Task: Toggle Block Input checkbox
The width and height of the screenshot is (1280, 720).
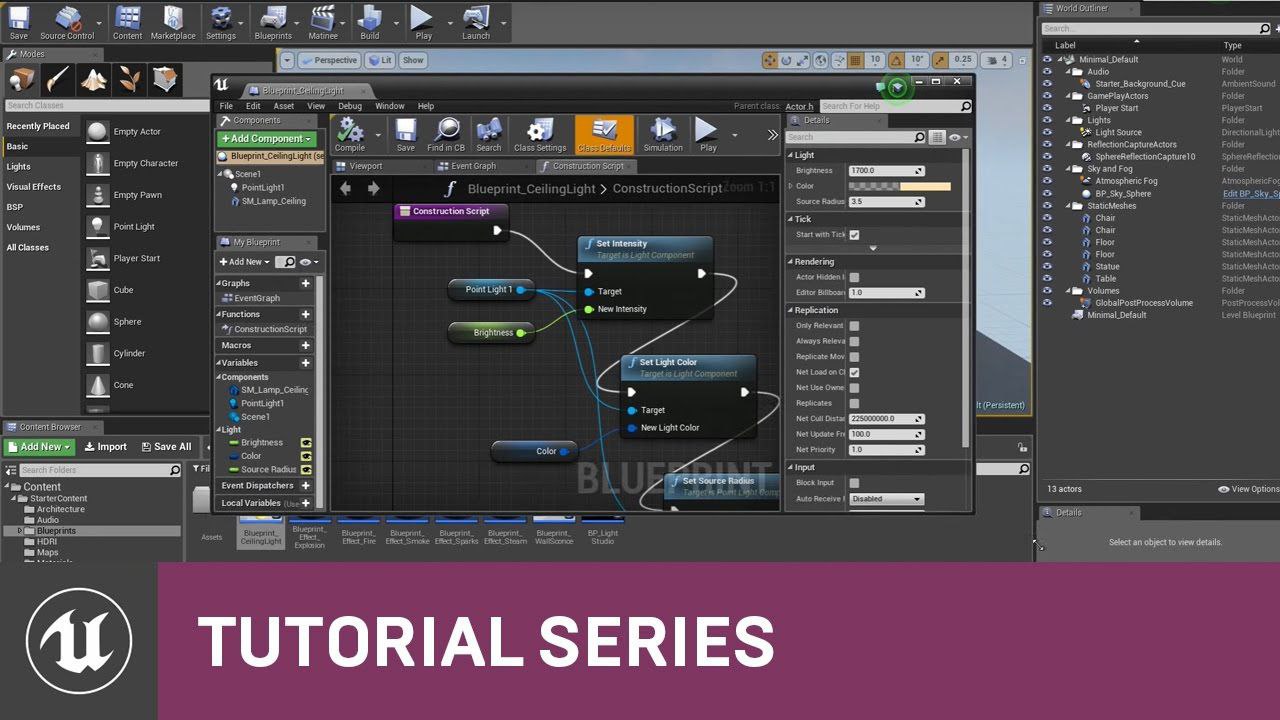Action: [854, 483]
